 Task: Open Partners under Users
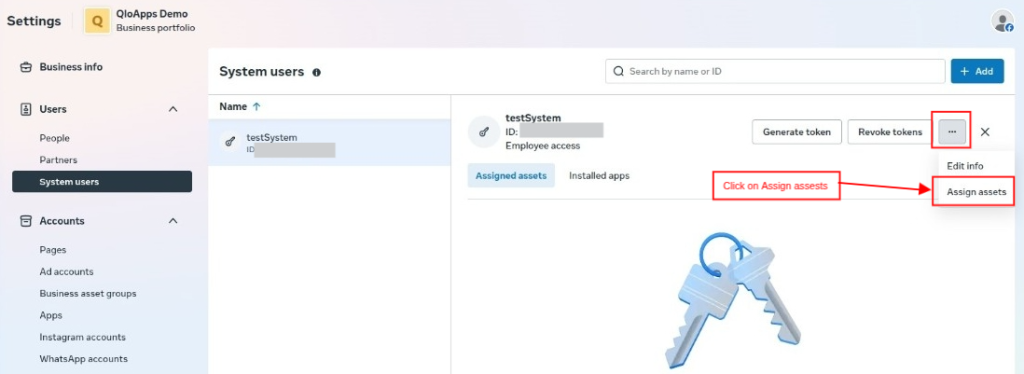coord(58,160)
